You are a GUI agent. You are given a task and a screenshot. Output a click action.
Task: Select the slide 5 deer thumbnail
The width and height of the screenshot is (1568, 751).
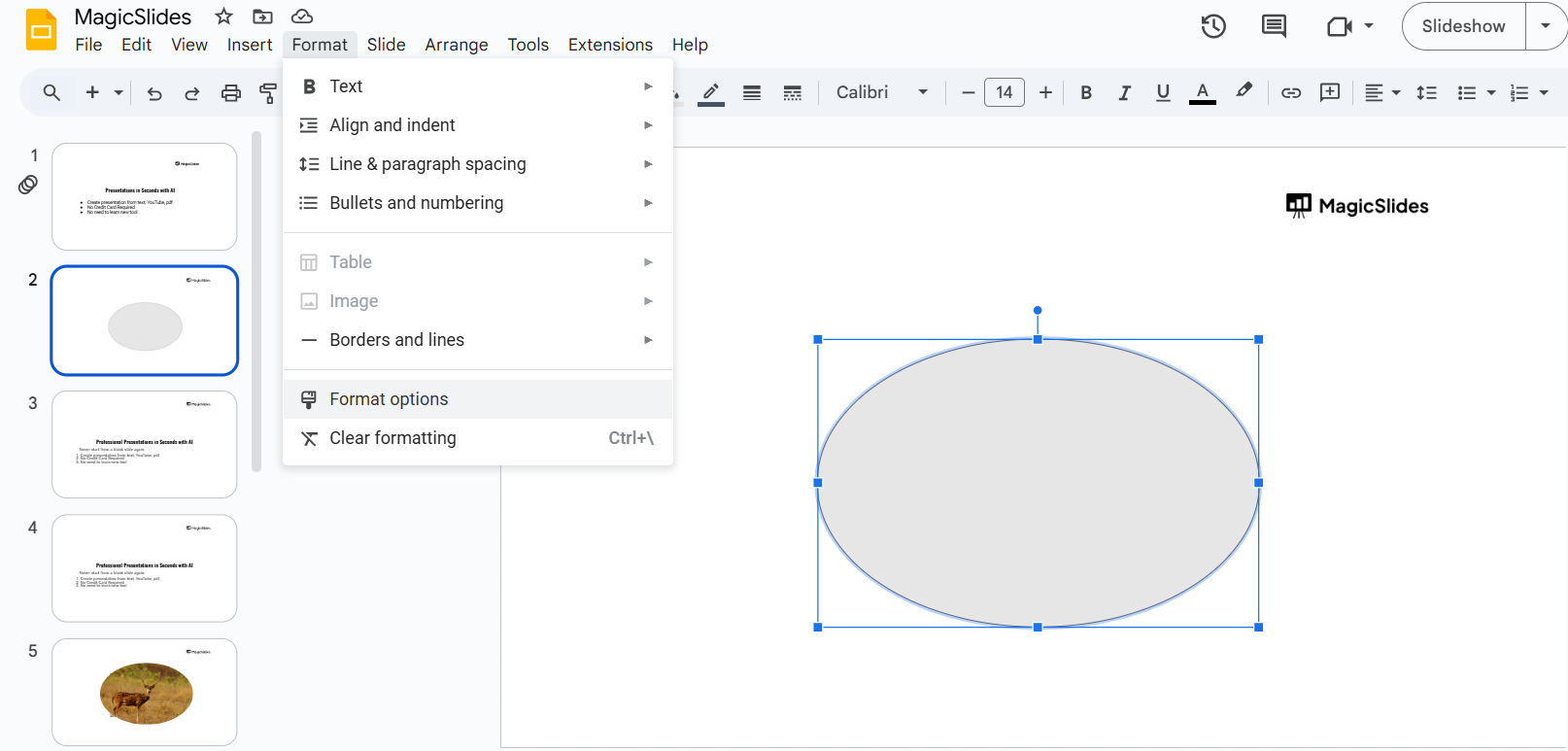(145, 692)
